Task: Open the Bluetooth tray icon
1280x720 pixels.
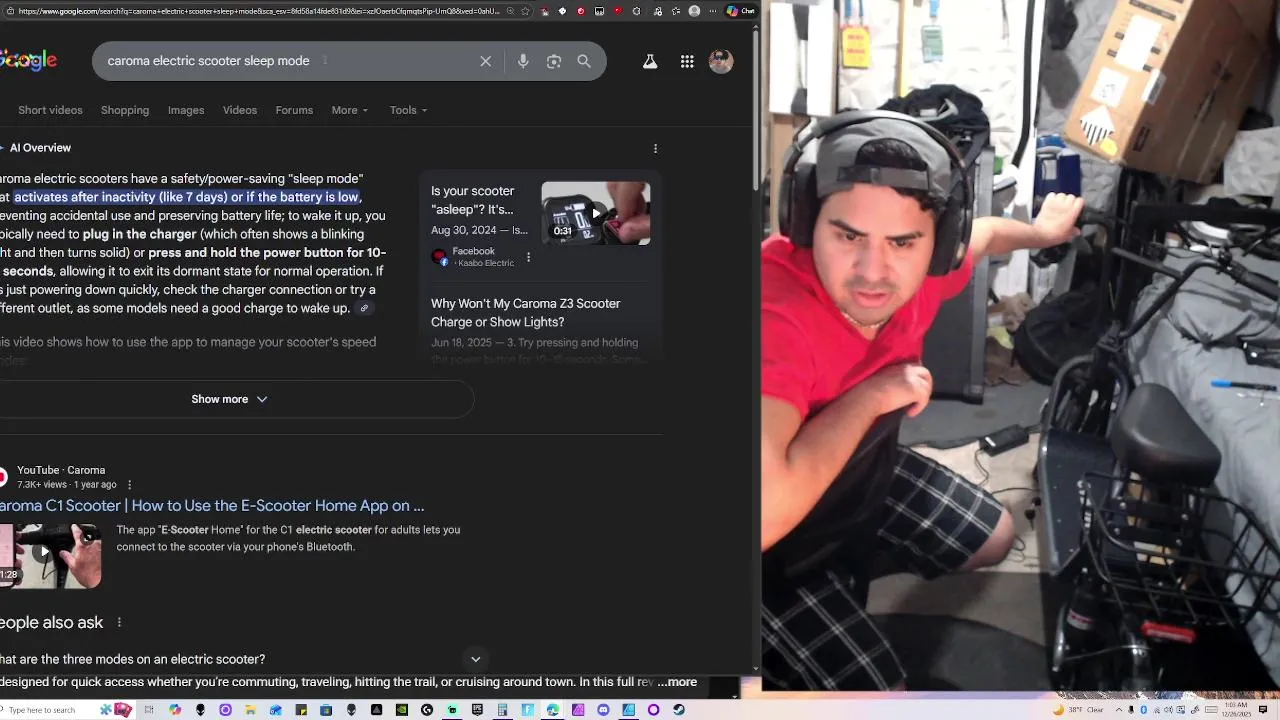Action: tap(1144, 710)
